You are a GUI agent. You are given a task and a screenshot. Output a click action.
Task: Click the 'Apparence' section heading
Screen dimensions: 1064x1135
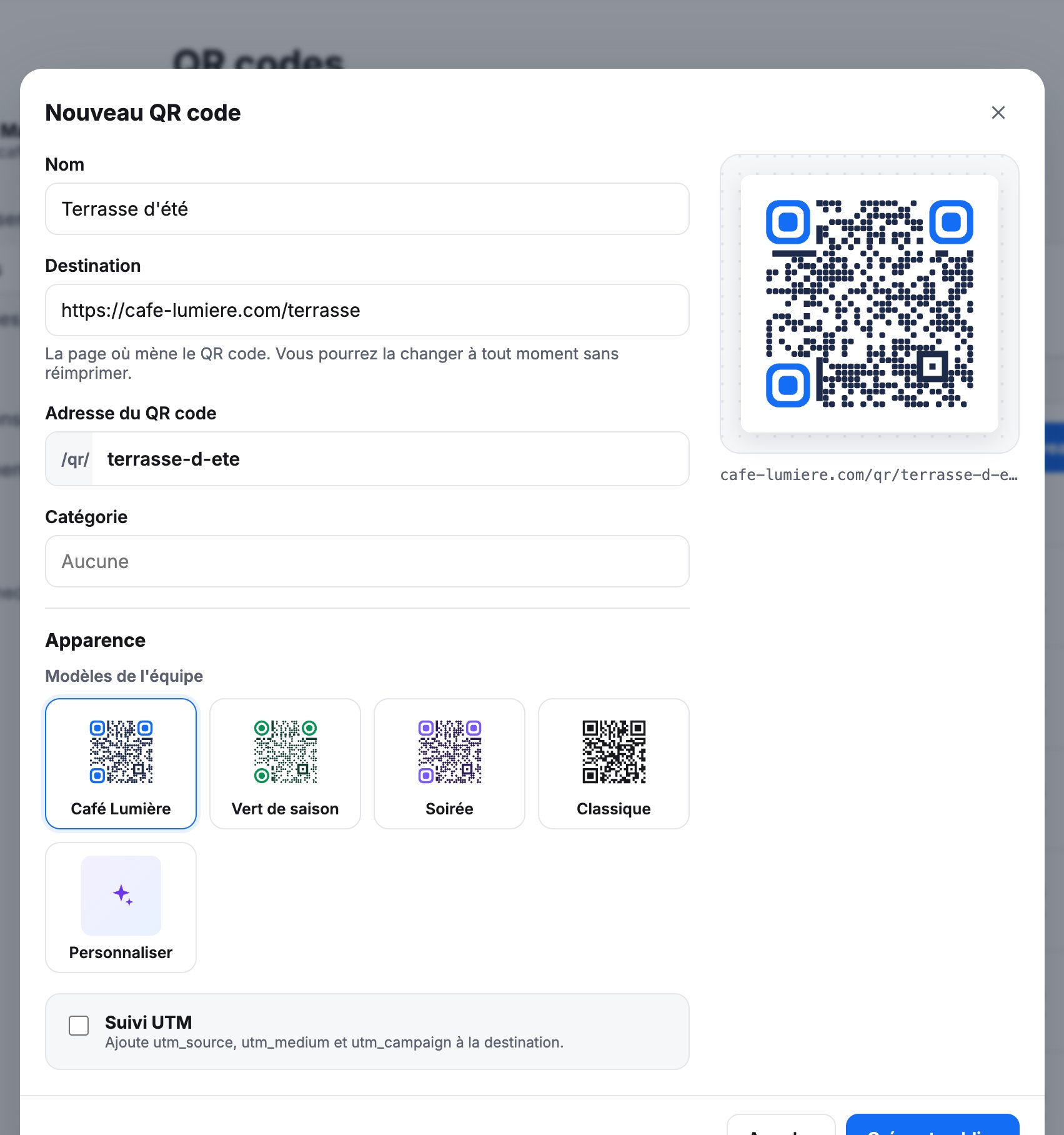pos(96,640)
